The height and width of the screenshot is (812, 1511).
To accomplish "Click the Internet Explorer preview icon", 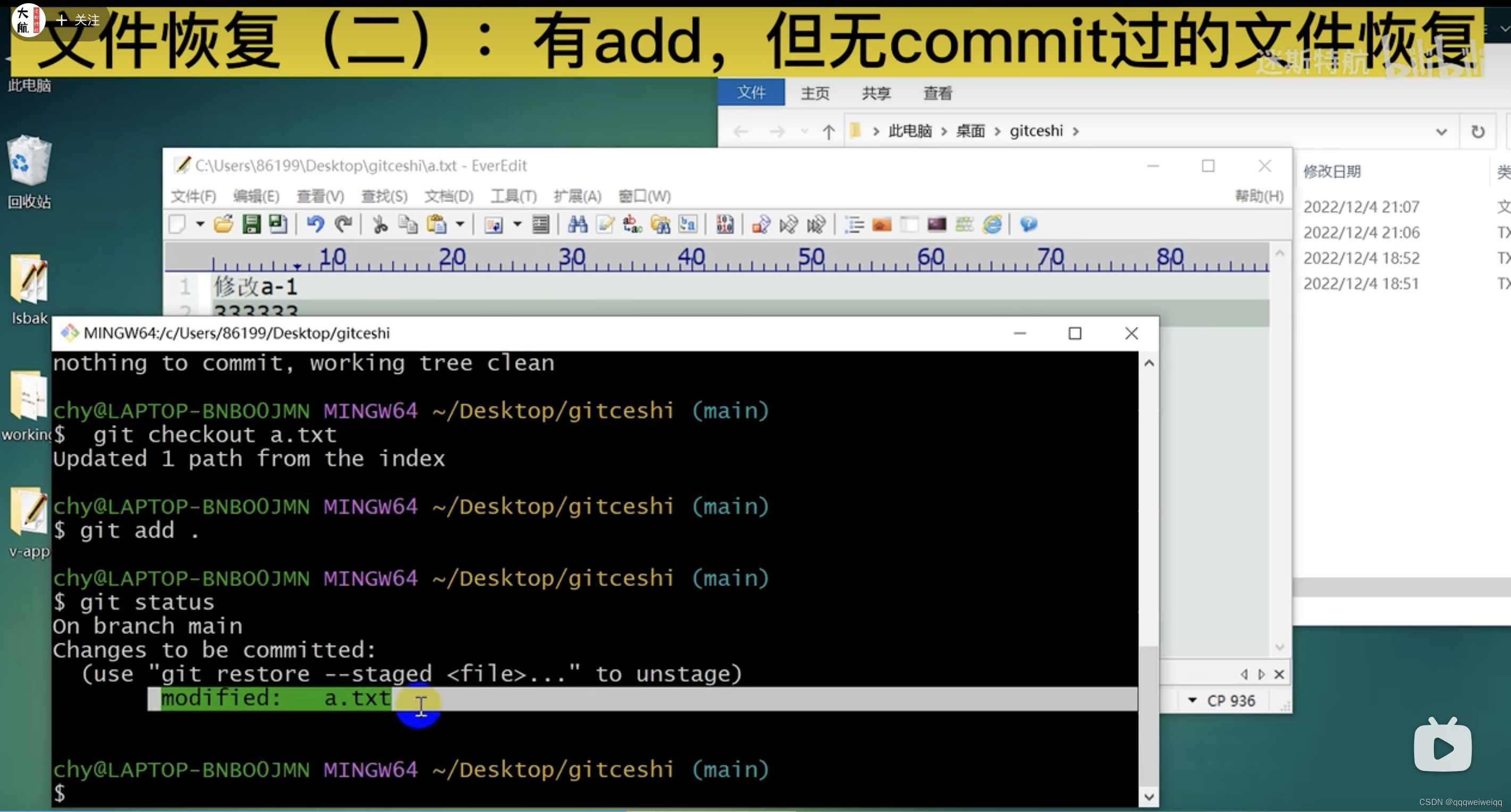I will pyautogui.click(x=993, y=224).
